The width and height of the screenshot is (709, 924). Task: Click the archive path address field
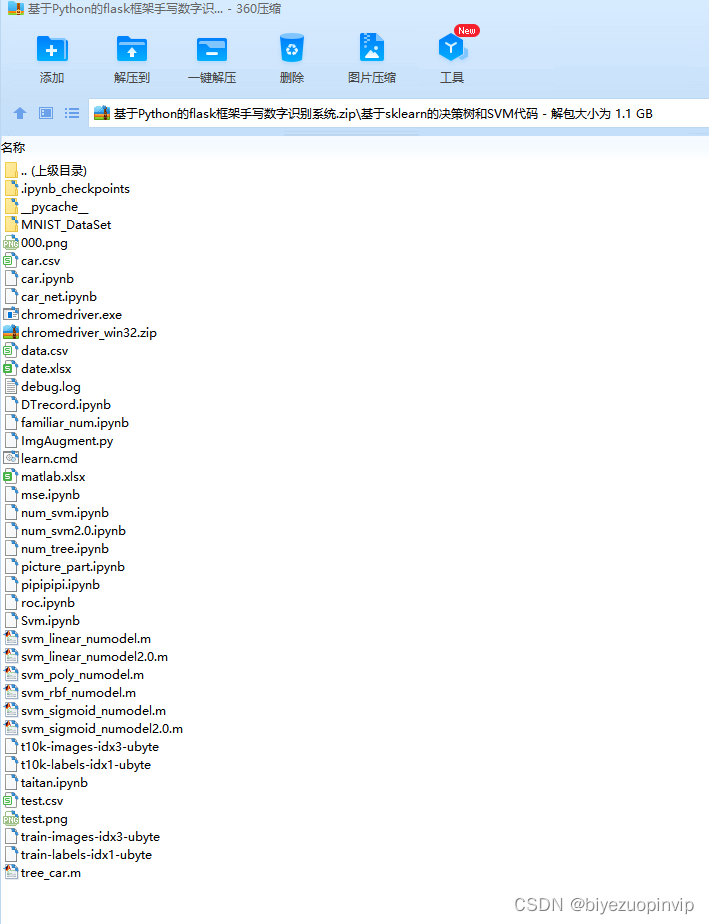coord(399,114)
